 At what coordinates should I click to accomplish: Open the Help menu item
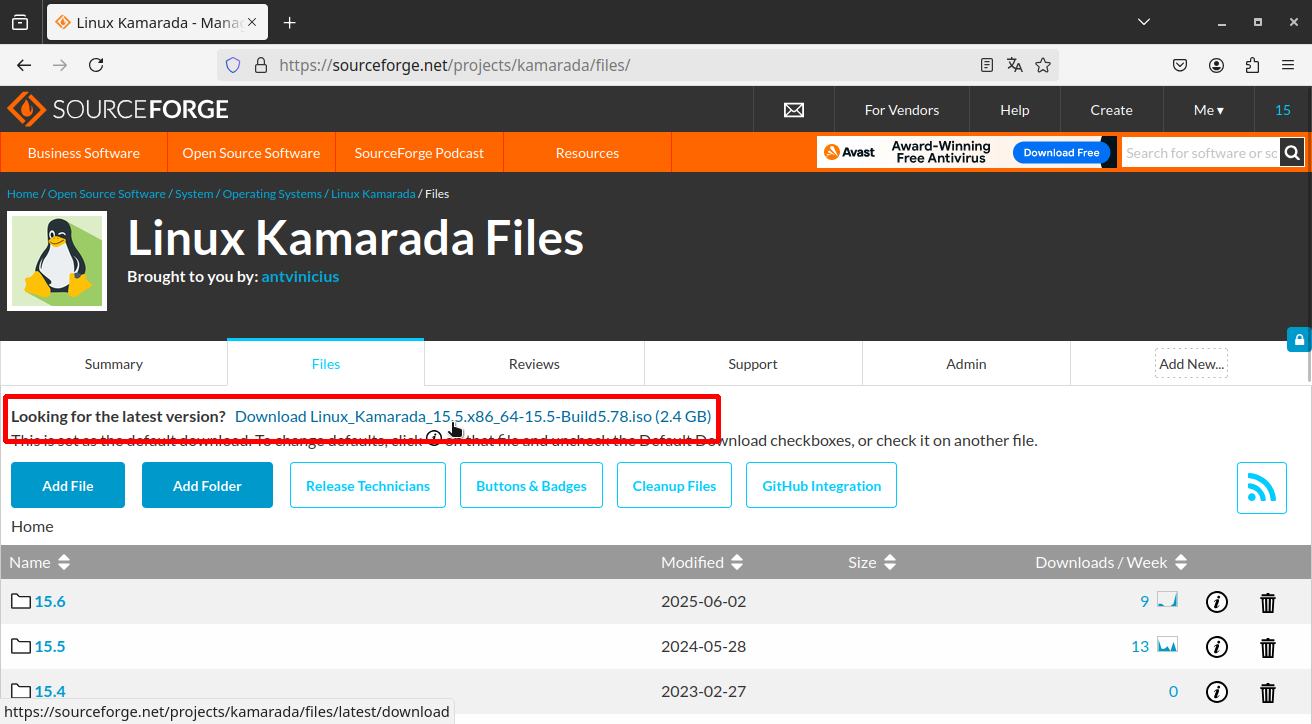click(1015, 110)
